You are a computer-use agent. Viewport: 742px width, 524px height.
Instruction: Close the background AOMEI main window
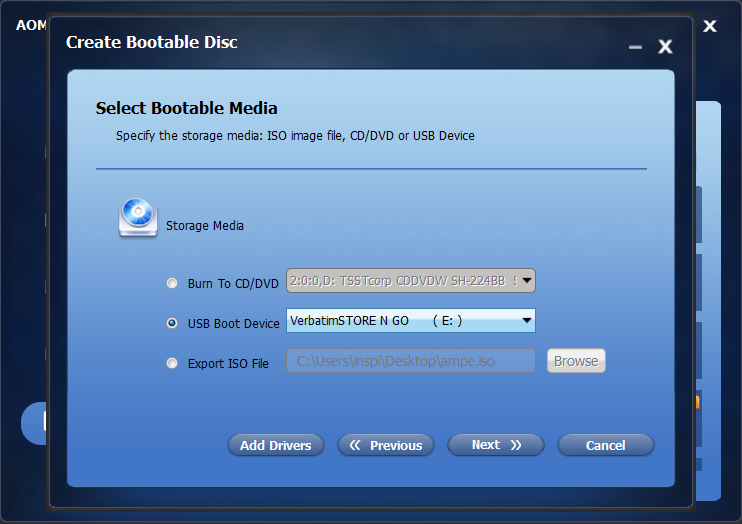pos(709,26)
